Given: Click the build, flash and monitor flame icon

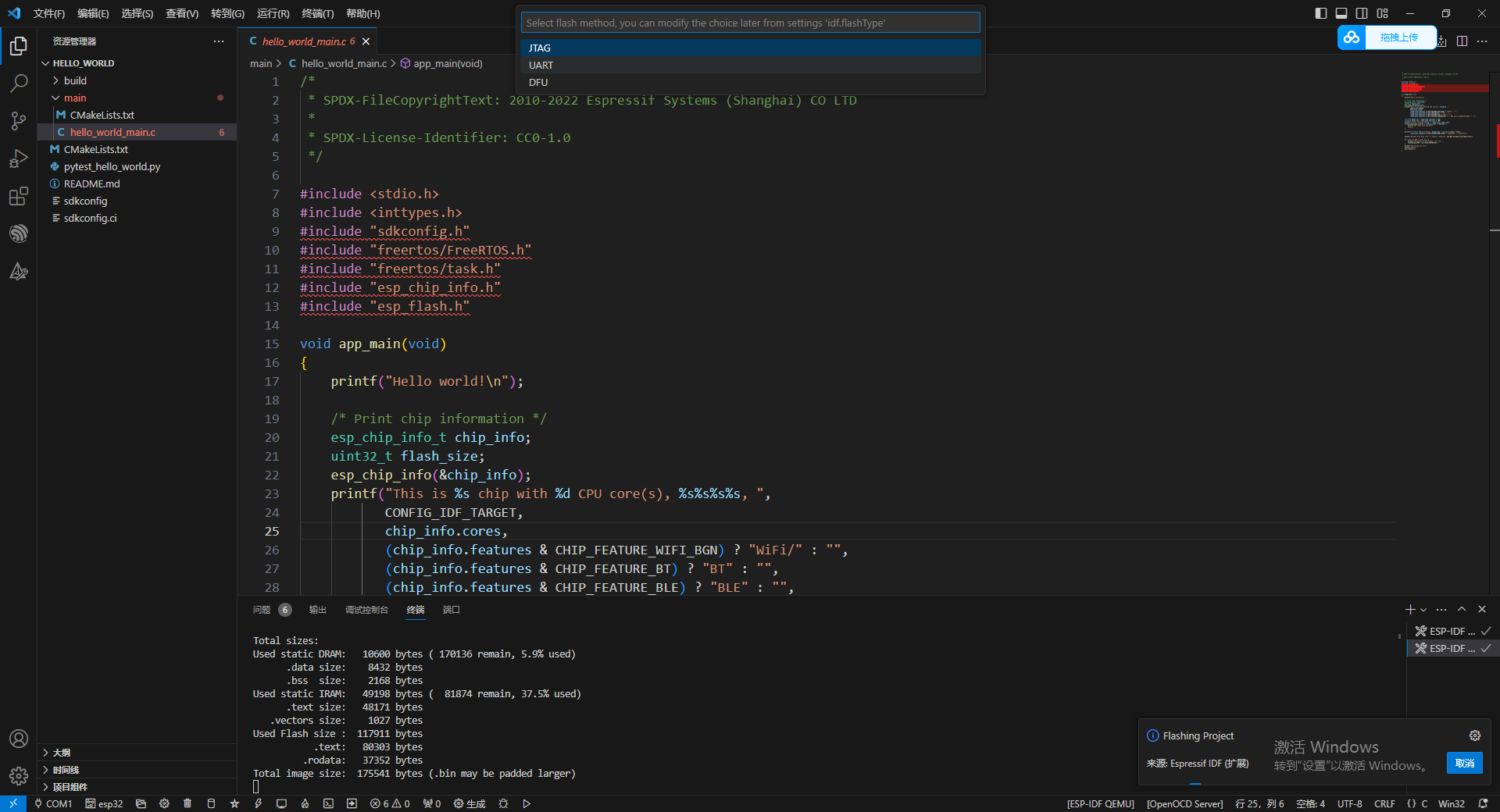Looking at the screenshot, I should [305, 803].
